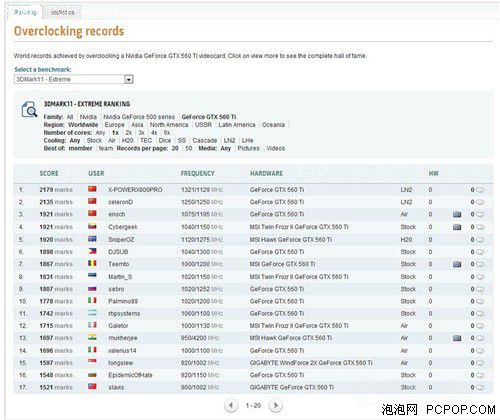Image resolution: width=500 pixels, height=420 pixels.
Task: Open comments bubble in slavis's row
Action: pyautogui.click(x=480, y=388)
